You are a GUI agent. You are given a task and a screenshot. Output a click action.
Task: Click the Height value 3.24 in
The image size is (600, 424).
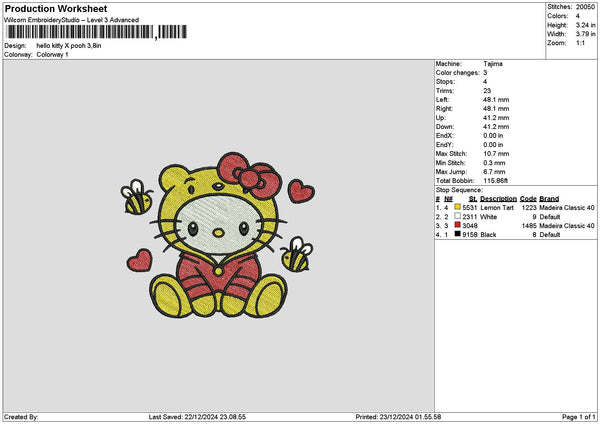tap(585, 25)
